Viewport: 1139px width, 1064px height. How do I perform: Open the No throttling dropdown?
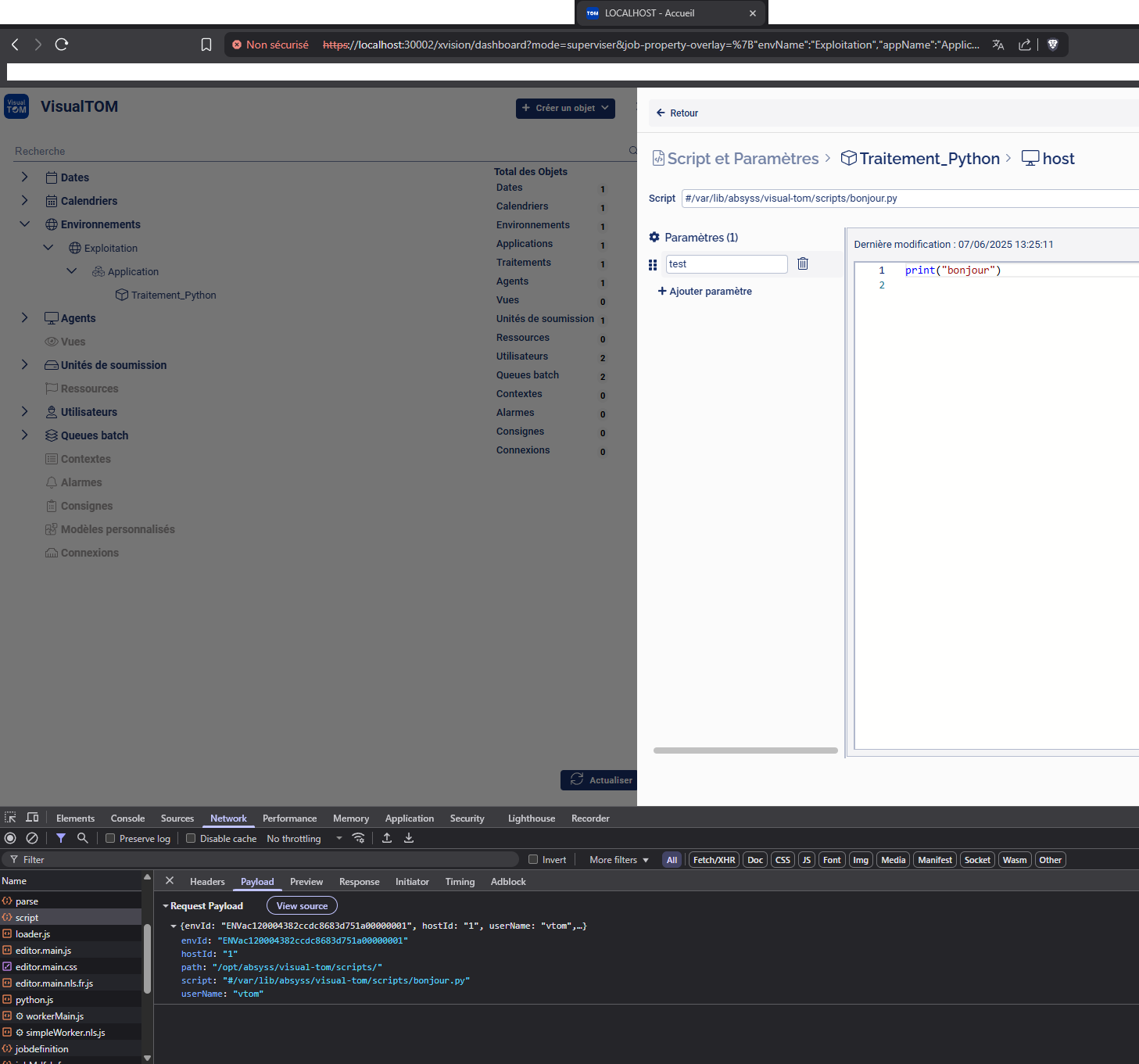tap(304, 839)
